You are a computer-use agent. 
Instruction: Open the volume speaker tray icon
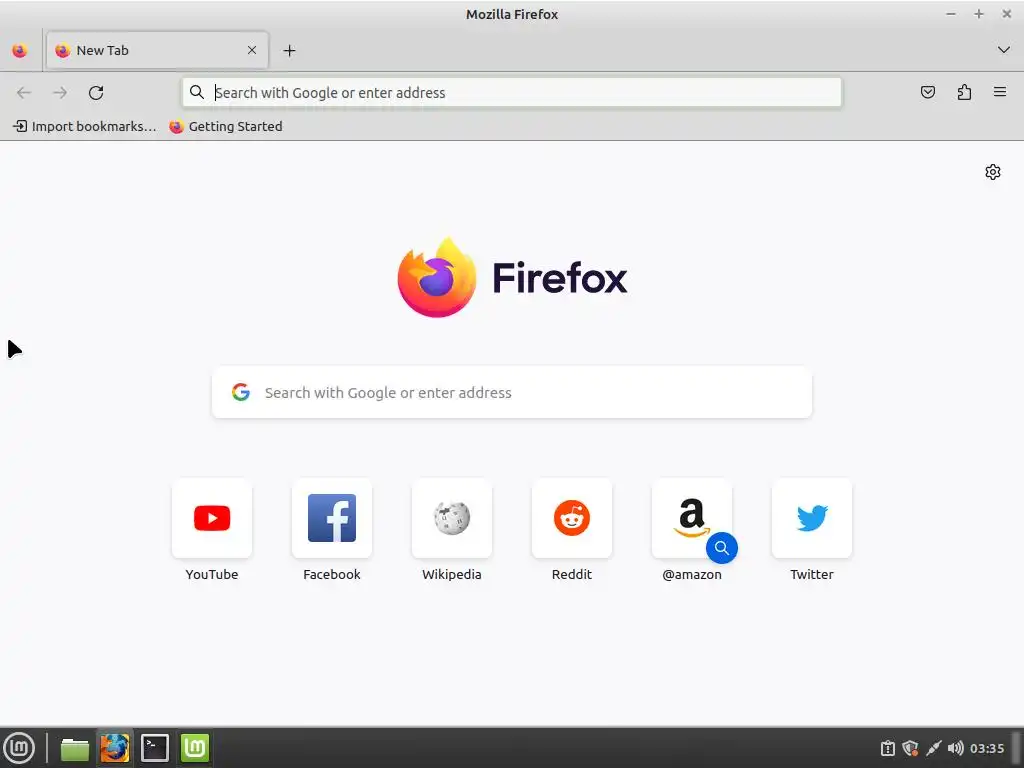click(x=955, y=748)
